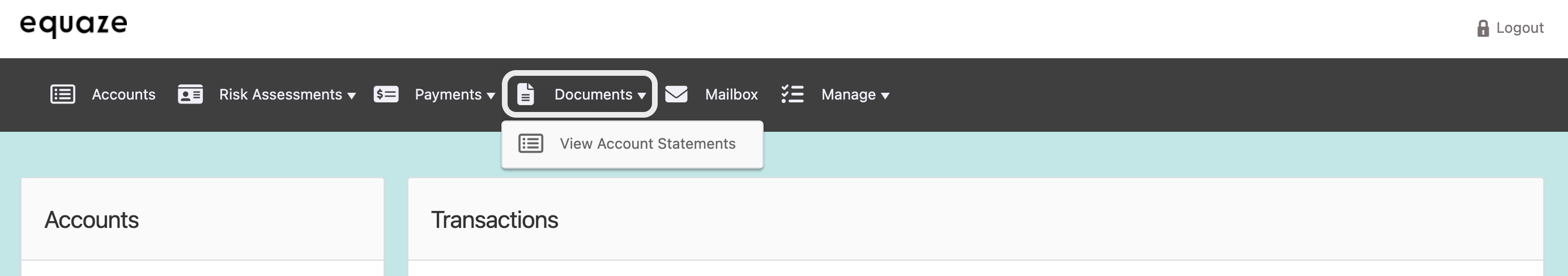This screenshot has height=276, width=1568.
Task: Click the View Account Statements list icon
Action: point(531,144)
